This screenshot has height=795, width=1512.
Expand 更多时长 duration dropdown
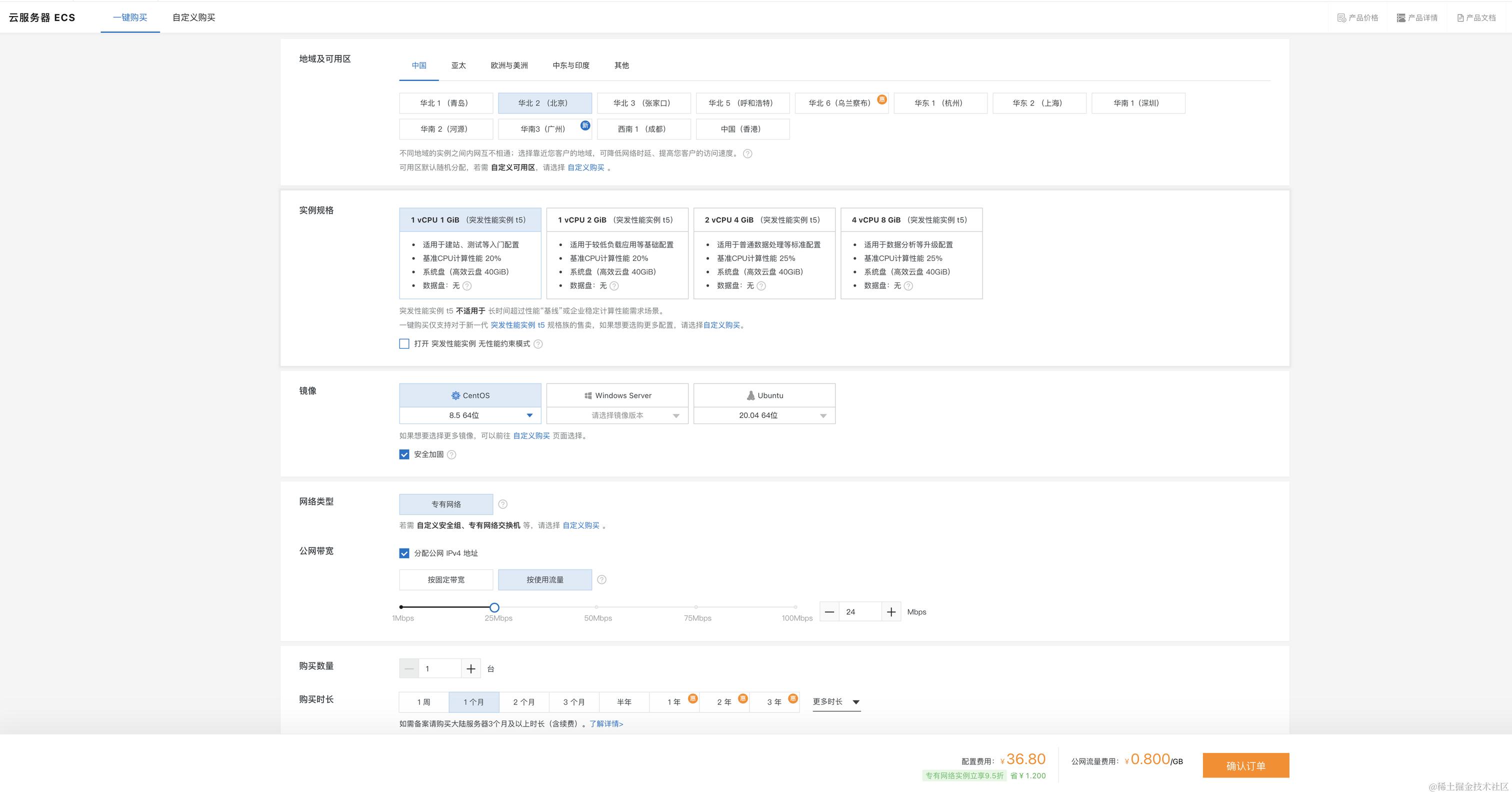pyautogui.click(x=836, y=701)
